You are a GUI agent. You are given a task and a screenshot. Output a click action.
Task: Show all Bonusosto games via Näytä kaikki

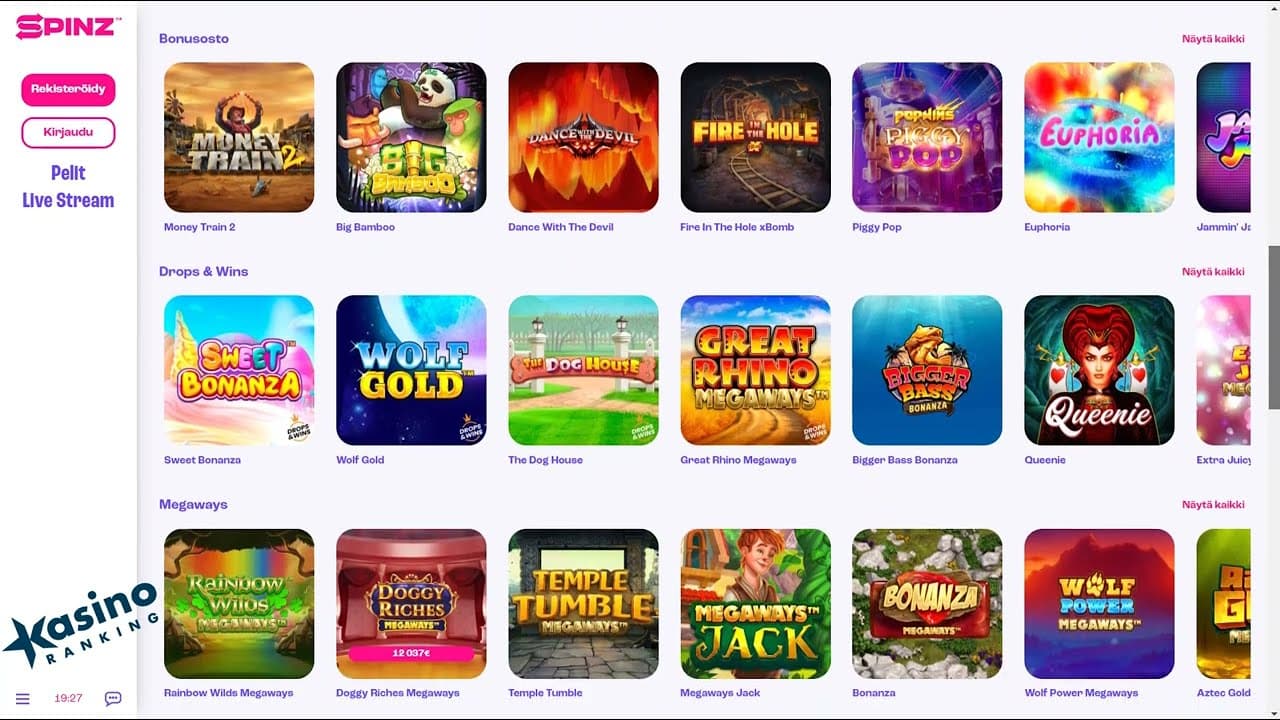point(1213,39)
